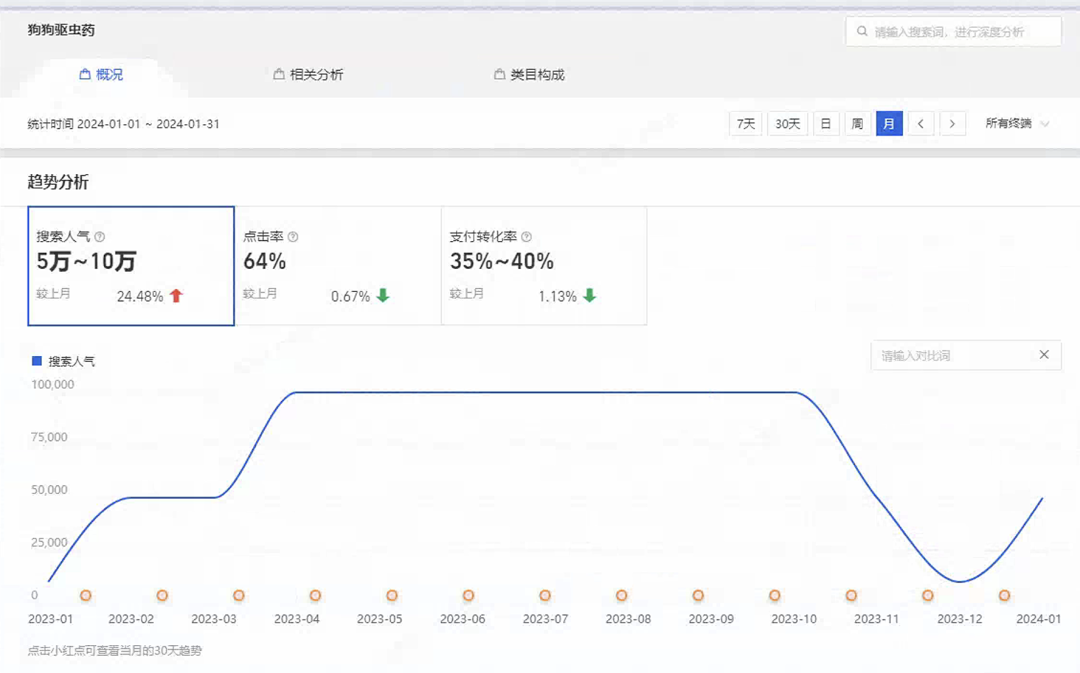Click the 100,000 y-axis label
The image size is (1080, 673).
pos(52,384)
